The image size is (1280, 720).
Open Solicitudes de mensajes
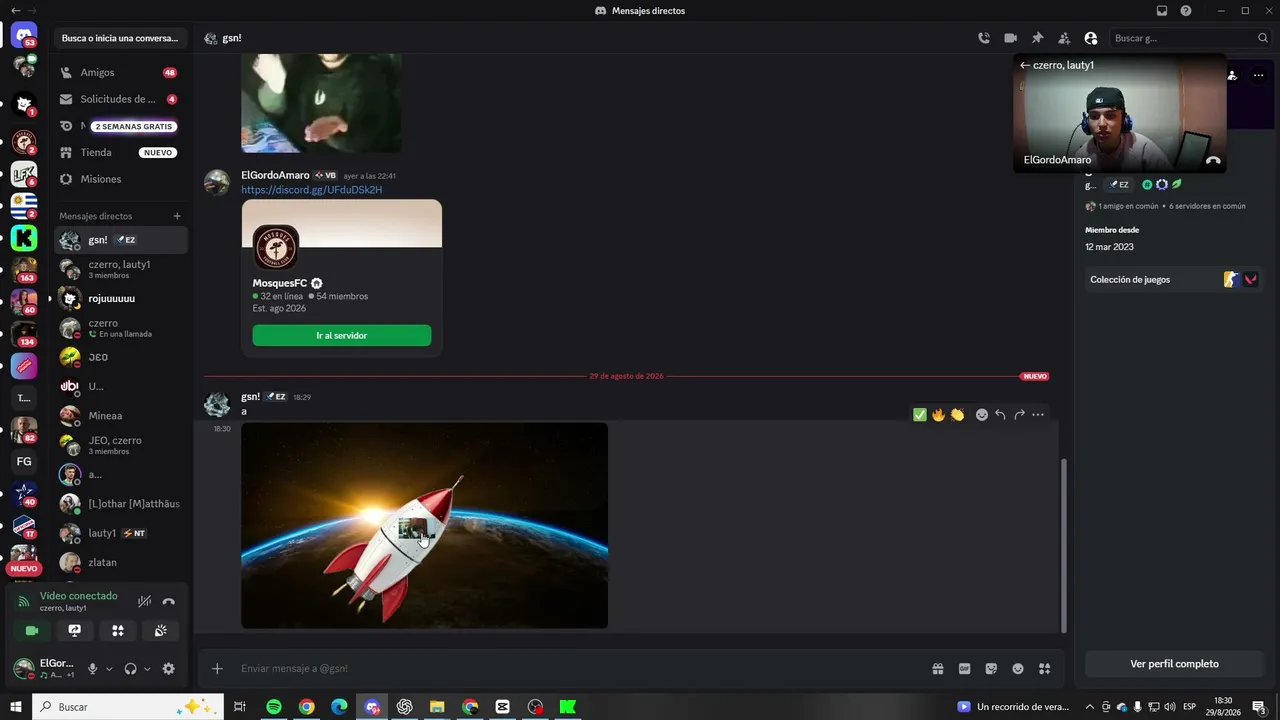point(120,99)
